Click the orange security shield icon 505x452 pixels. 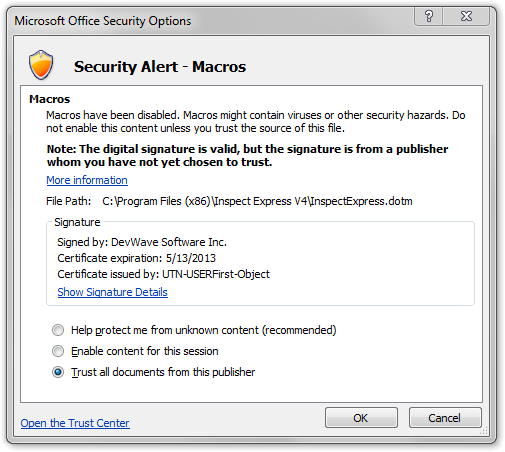[x=41, y=65]
